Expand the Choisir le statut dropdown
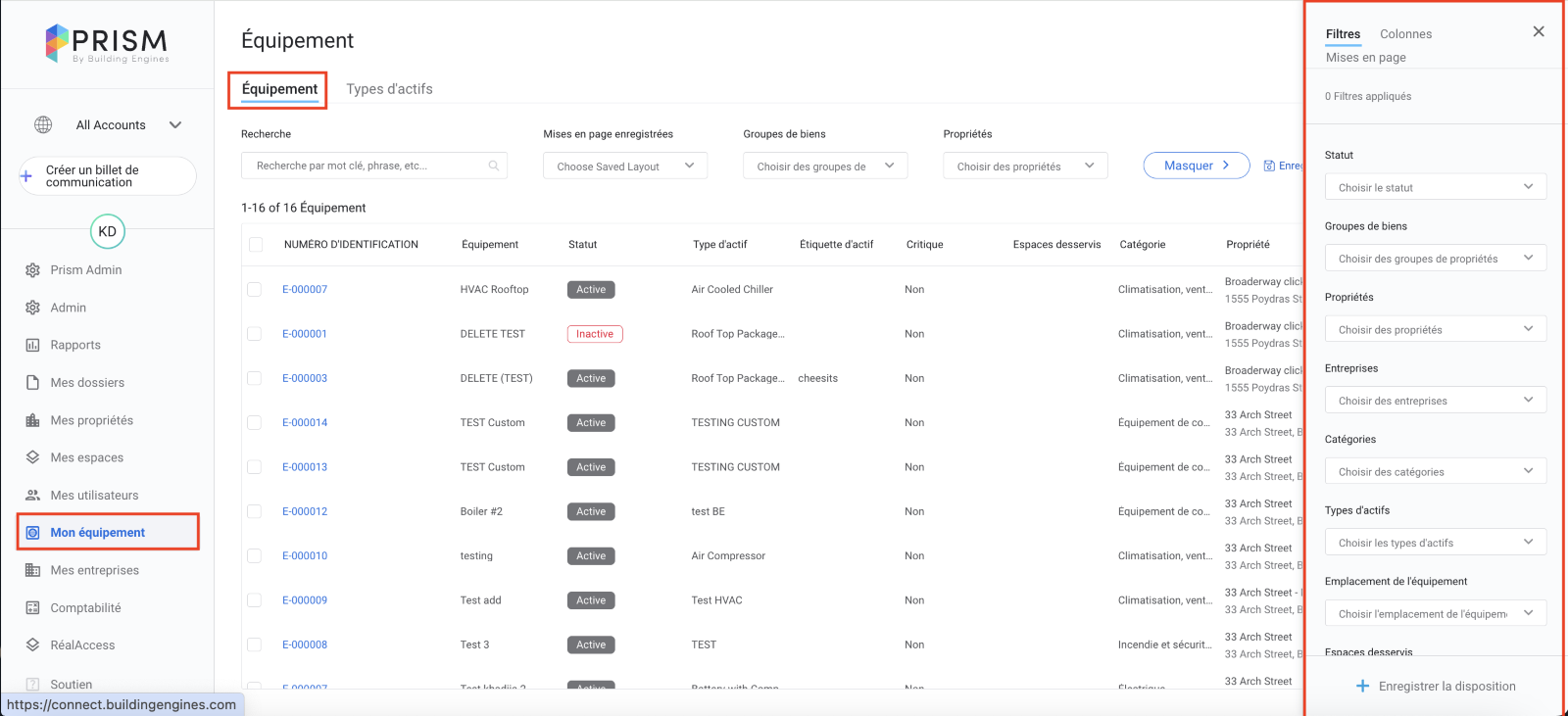1568x716 pixels. click(x=1435, y=187)
